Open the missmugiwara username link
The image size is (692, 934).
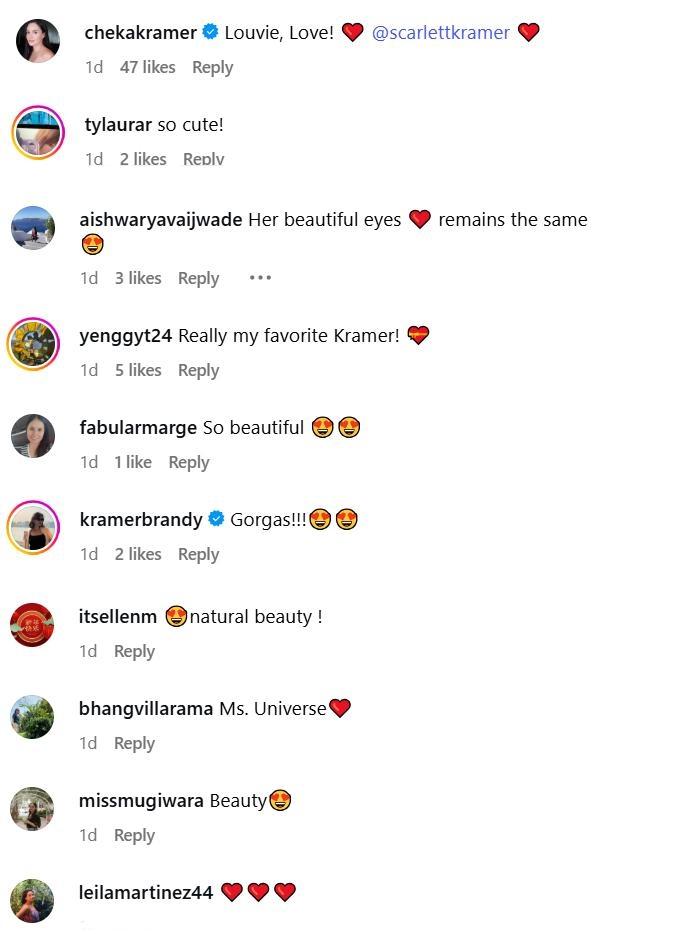tap(141, 800)
